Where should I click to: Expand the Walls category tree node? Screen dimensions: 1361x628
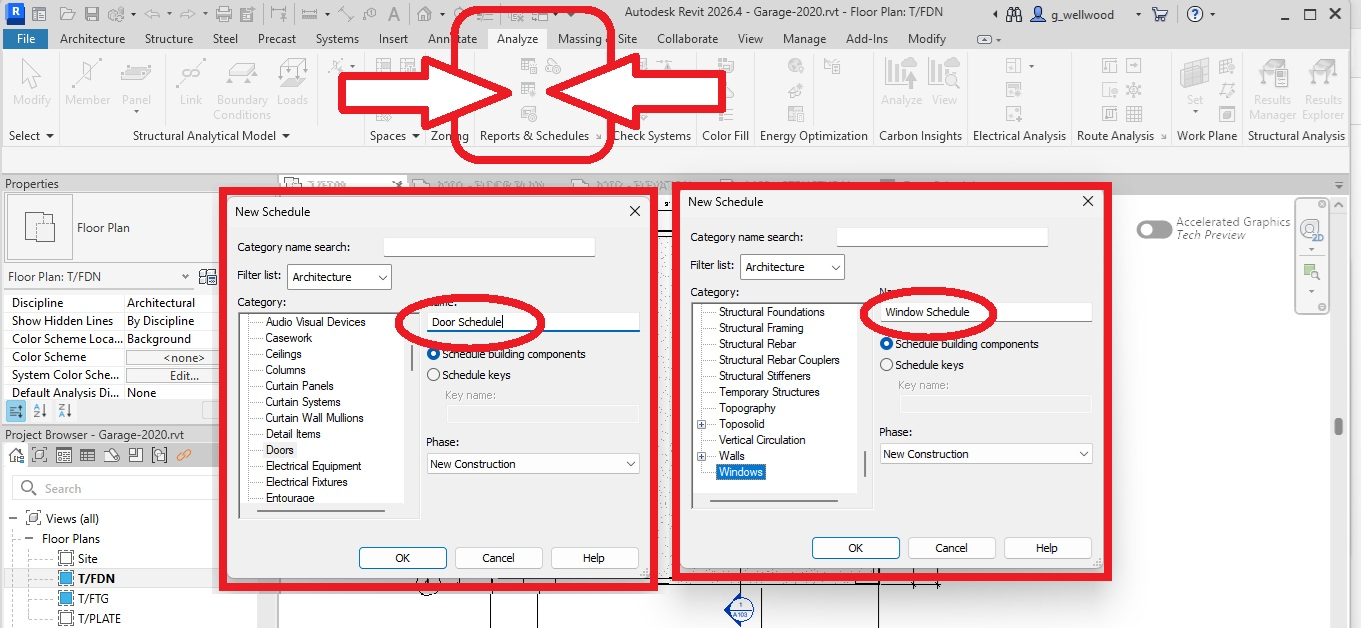pyautogui.click(x=701, y=456)
